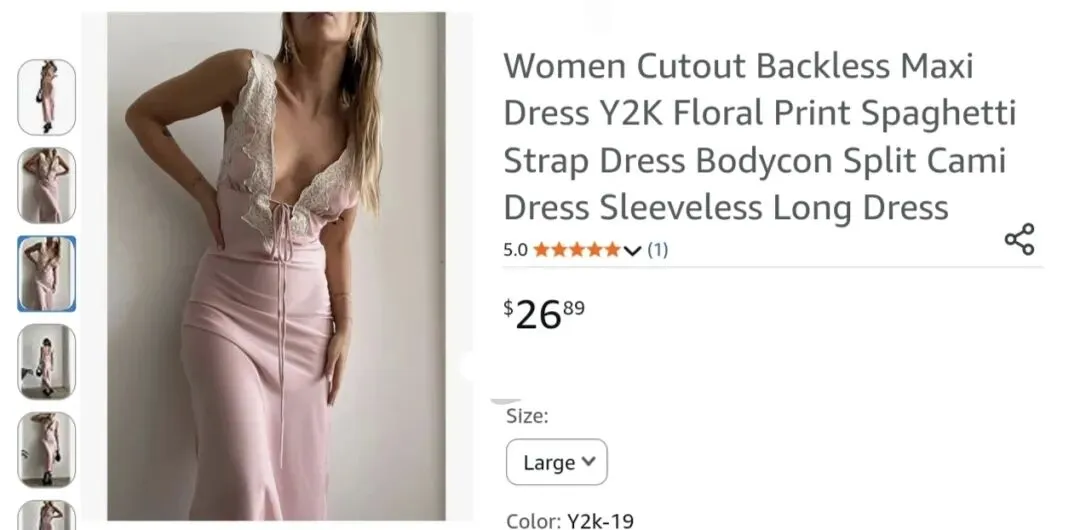This screenshot has width=1080, height=530.
Task: Select the fourth thumbnail with room background
Action: point(46,362)
